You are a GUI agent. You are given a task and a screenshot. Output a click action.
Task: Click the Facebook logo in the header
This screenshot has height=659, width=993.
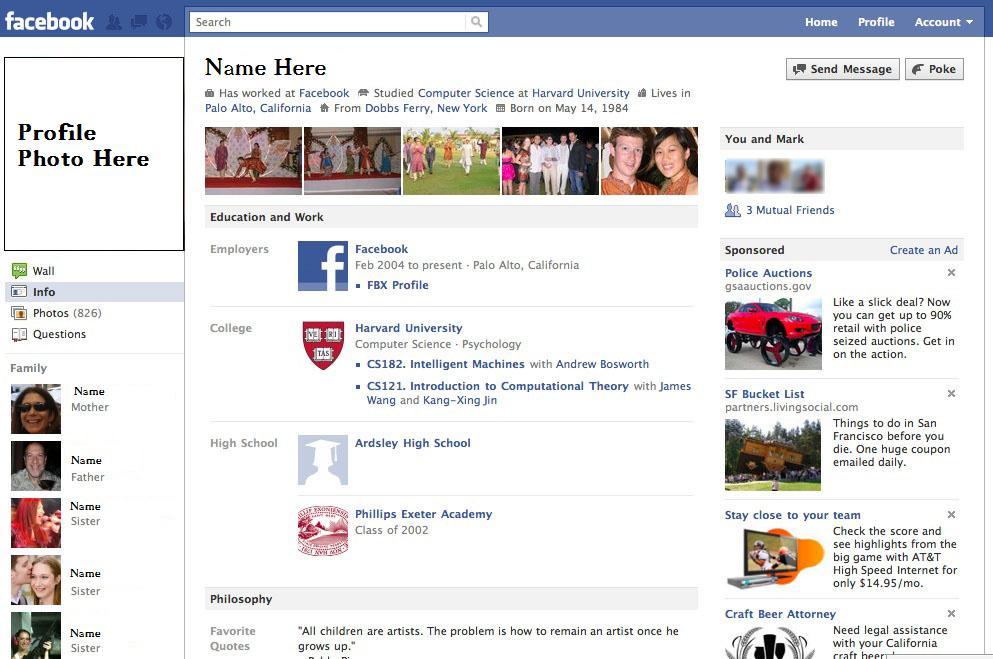[x=49, y=22]
